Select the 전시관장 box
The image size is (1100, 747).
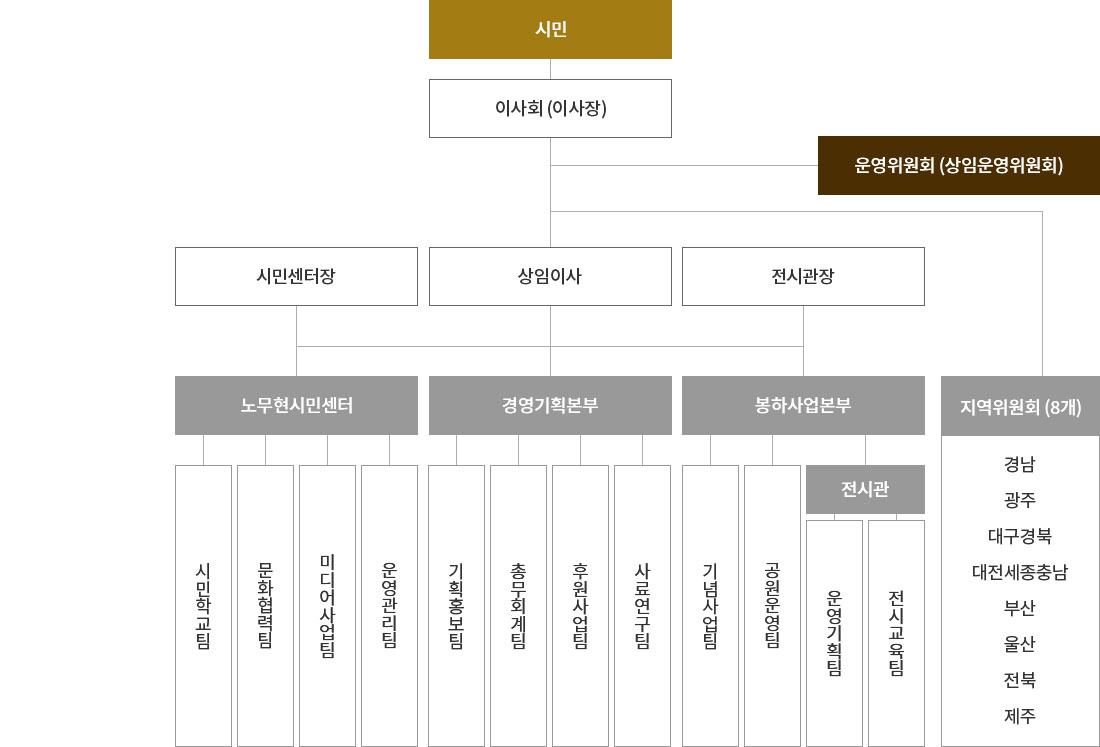(x=803, y=276)
